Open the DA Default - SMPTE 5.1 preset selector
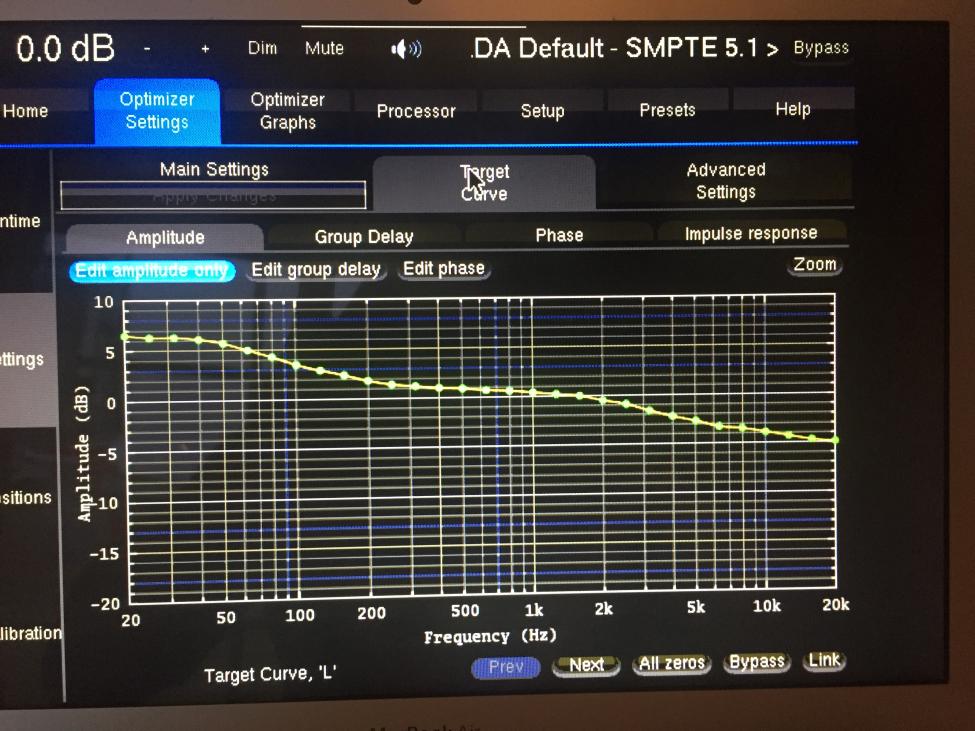 (624, 48)
